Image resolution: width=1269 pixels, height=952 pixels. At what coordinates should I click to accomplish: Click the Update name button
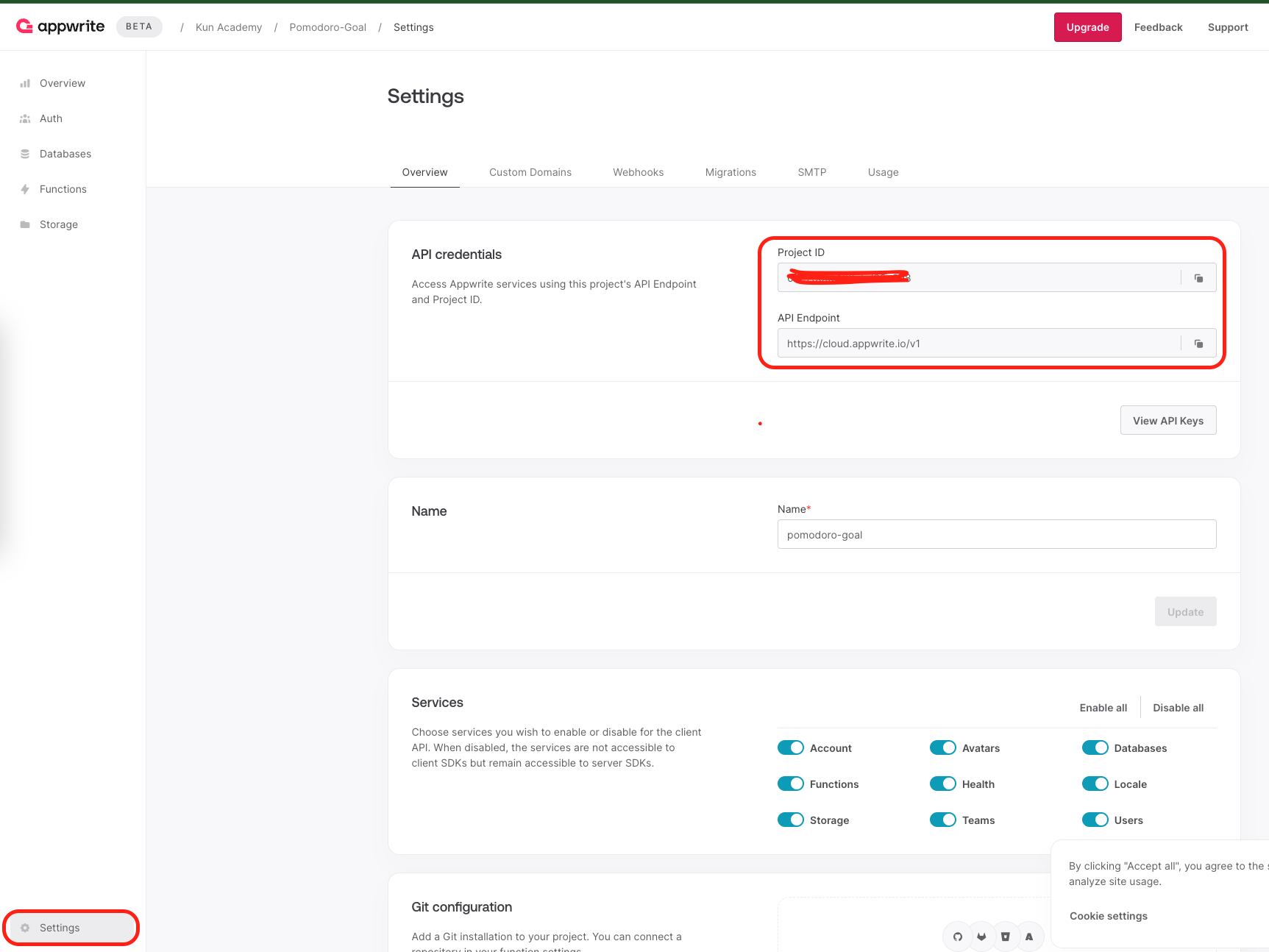pyautogui.click(x=1186, y=611)
